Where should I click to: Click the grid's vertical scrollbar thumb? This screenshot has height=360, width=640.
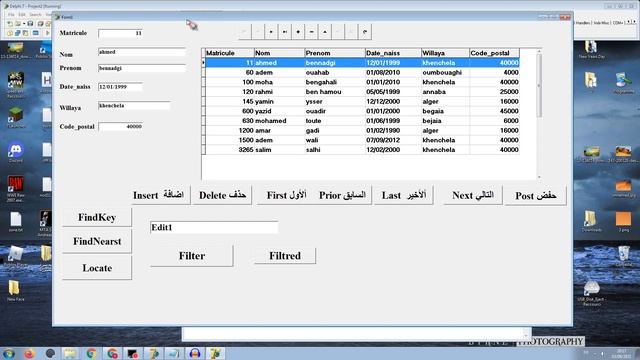(539, 86)
